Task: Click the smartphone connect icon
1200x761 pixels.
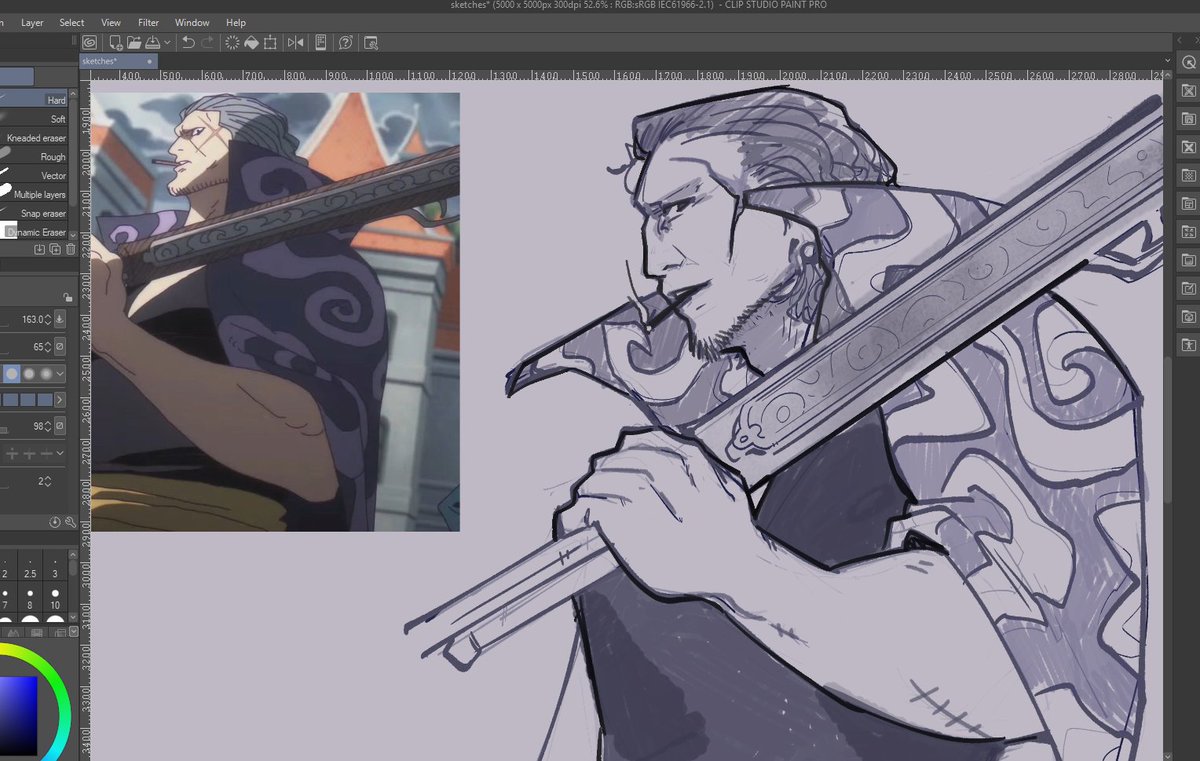Action: (320, 42)
